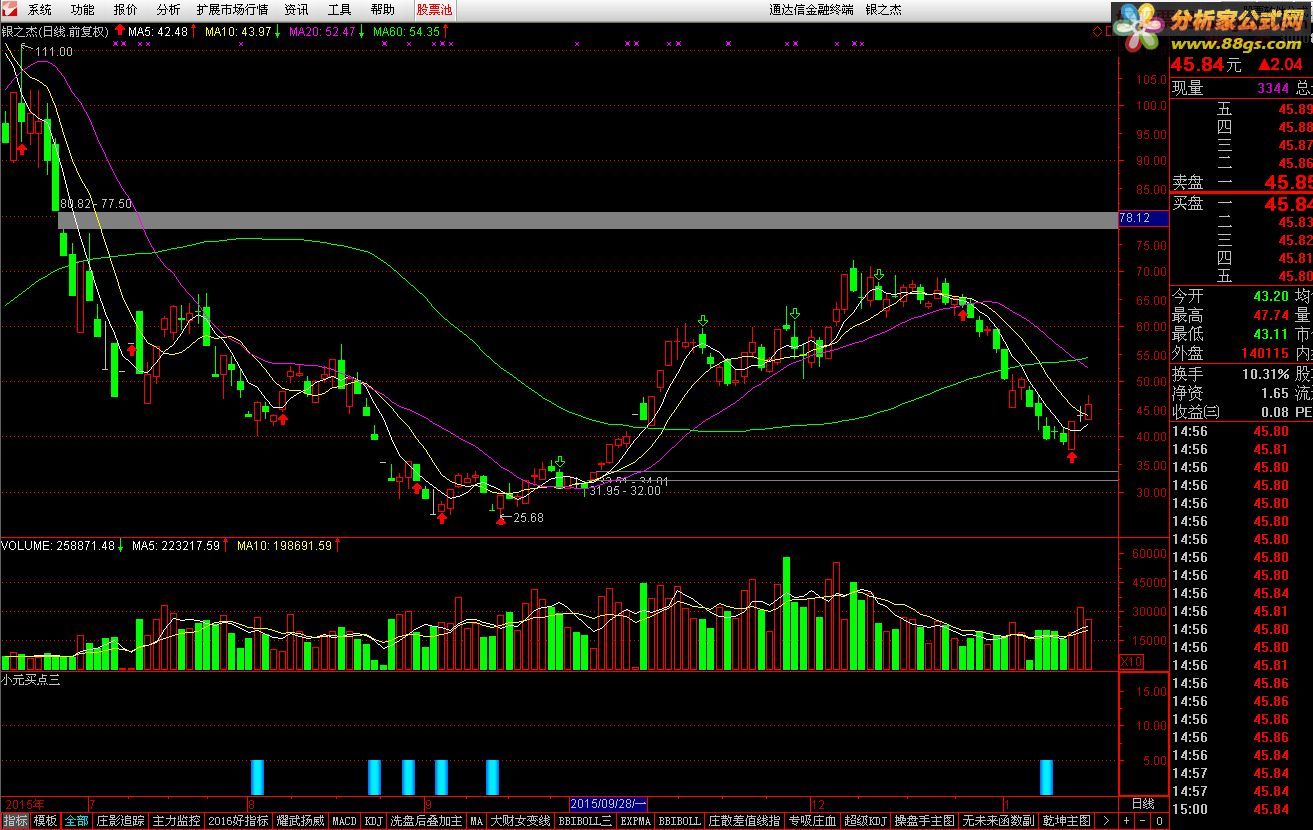Click the red square icon at chart corner
The height and width of the screenshot is (830, 1313).
1108,31
